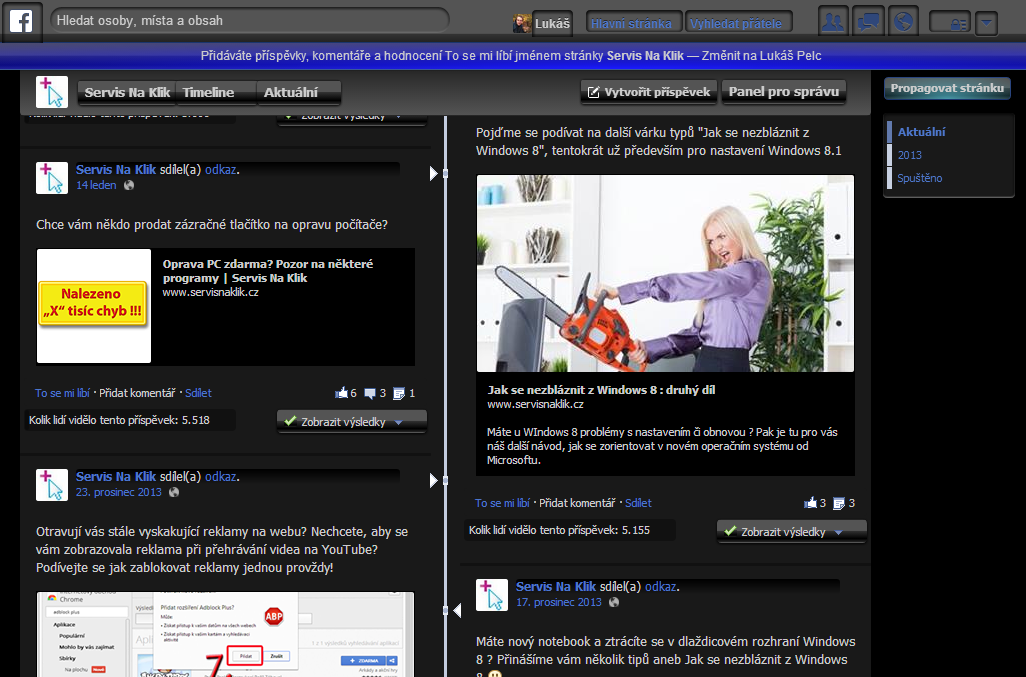Screen dimensions: 1026x677
Task: Open the Facebook logo home icon
Action: (21, 21)
